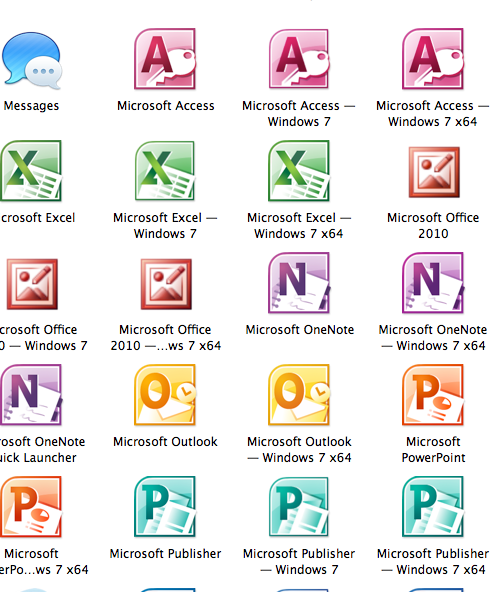This screenshot has width=501, height=592.
Task: Click the 'Microsoft Excel — Windows 7 x64' label
Action: pos(299,226)
